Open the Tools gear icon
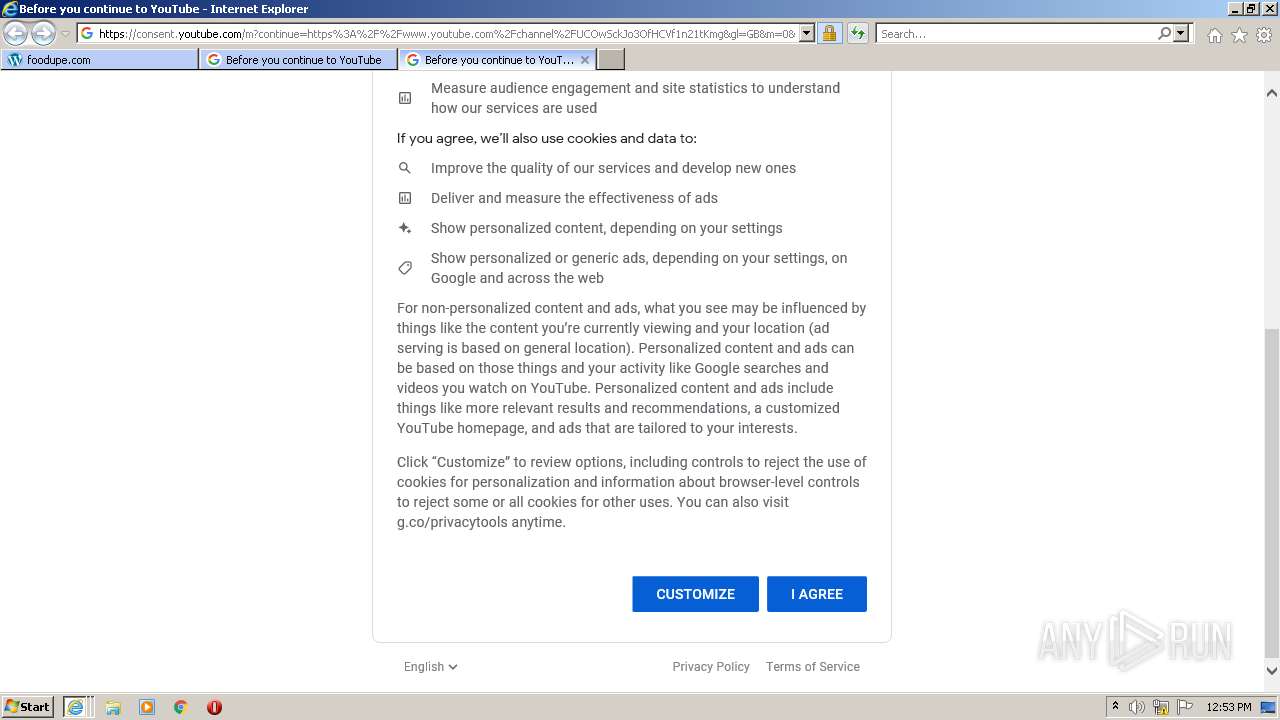Viewport: 1280px width, 720px height. 1264,35
